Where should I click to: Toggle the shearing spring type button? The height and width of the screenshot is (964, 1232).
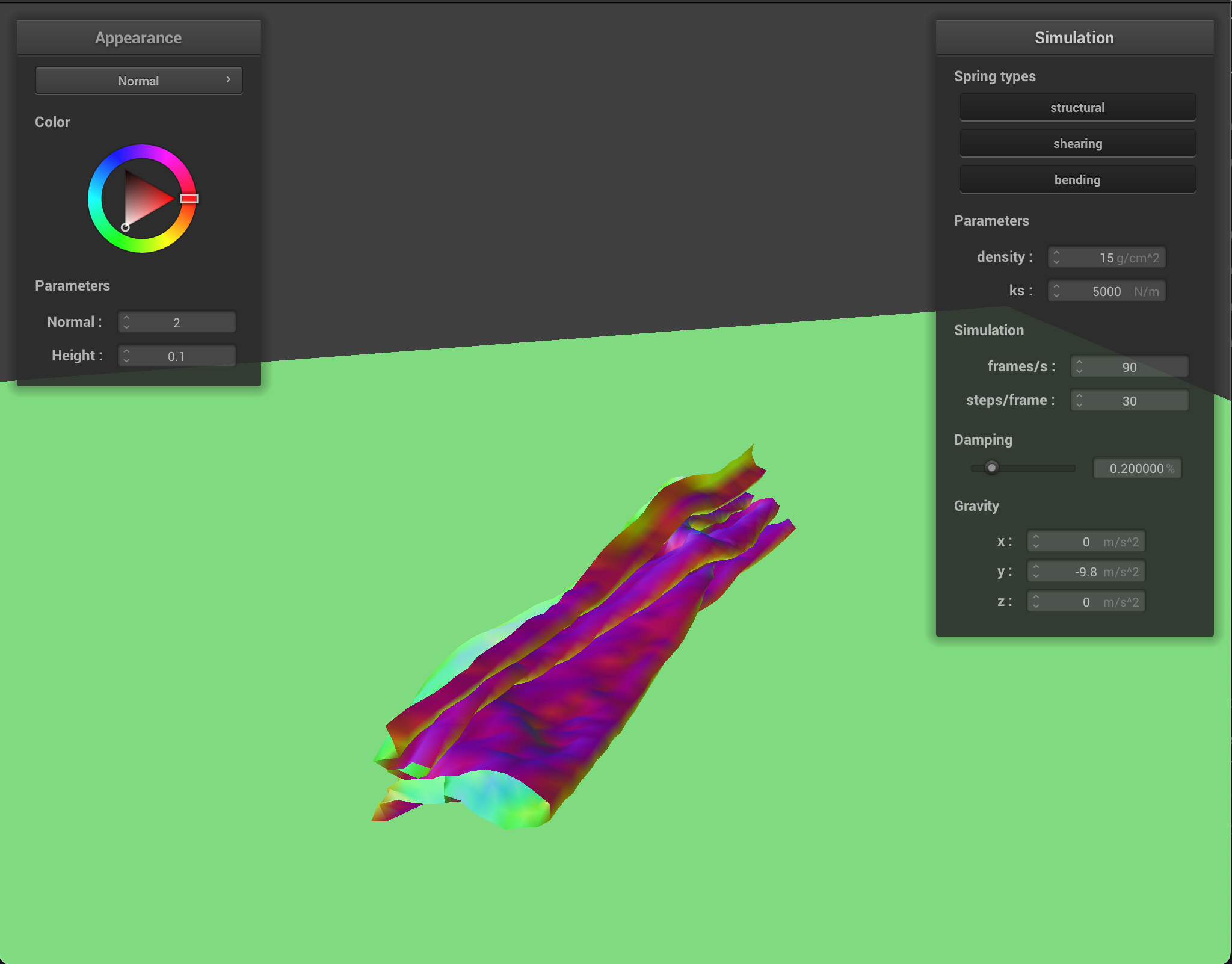coord(1077,144)
